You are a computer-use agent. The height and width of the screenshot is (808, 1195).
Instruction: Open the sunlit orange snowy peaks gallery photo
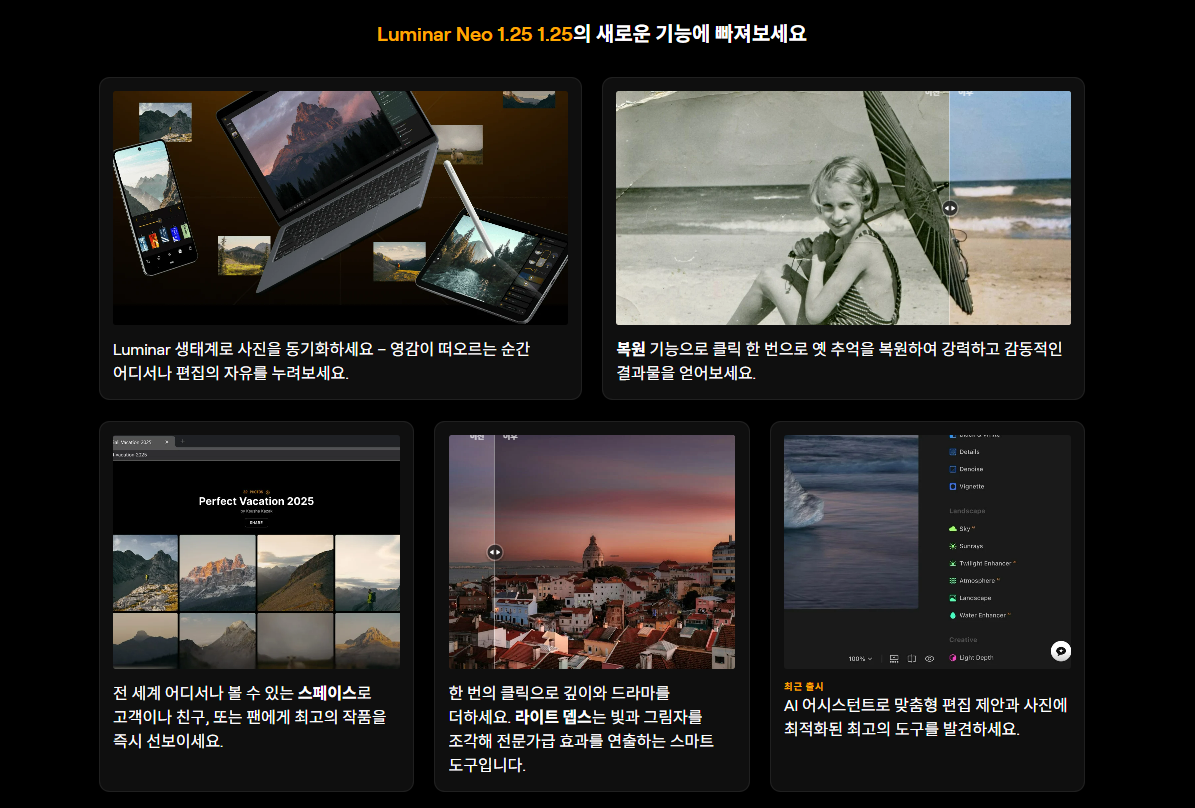click(218, 572)
